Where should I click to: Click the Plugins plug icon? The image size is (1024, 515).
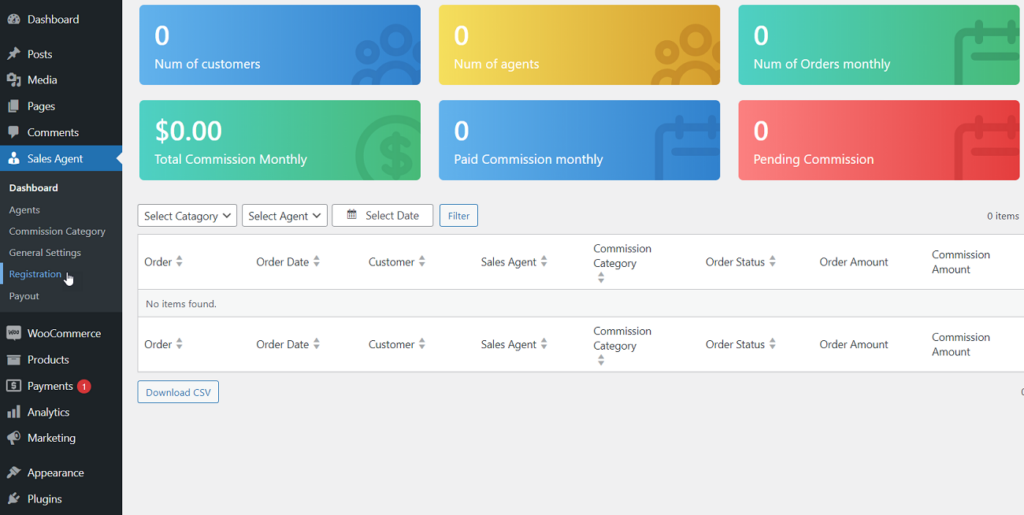(x=13, y=499)
